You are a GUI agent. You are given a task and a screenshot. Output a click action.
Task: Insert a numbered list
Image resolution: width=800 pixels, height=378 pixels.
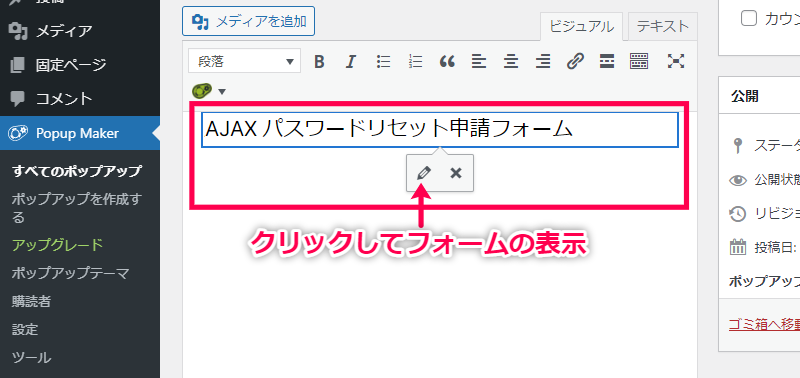pyautogui.click(x=416, y=62)
